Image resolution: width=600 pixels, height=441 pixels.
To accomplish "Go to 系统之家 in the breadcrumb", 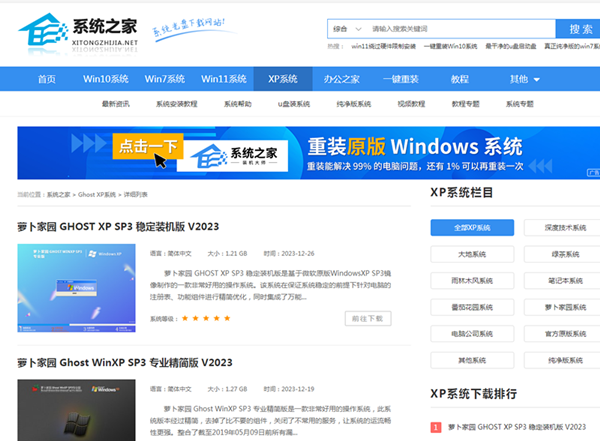I will [x=59, y=194].
